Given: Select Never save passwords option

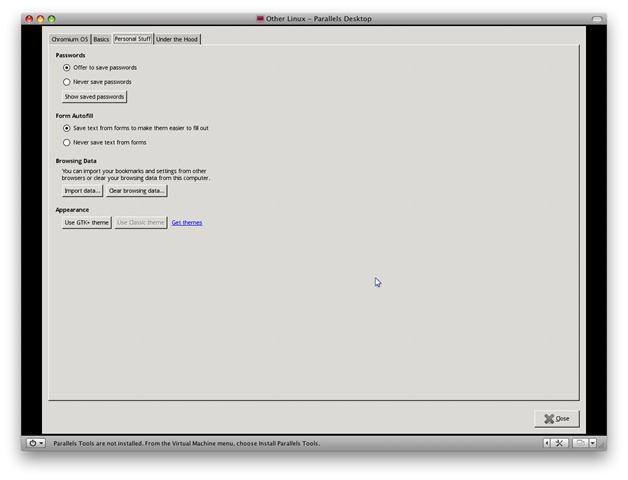Looking at the screenshot, I should [67, 82].
